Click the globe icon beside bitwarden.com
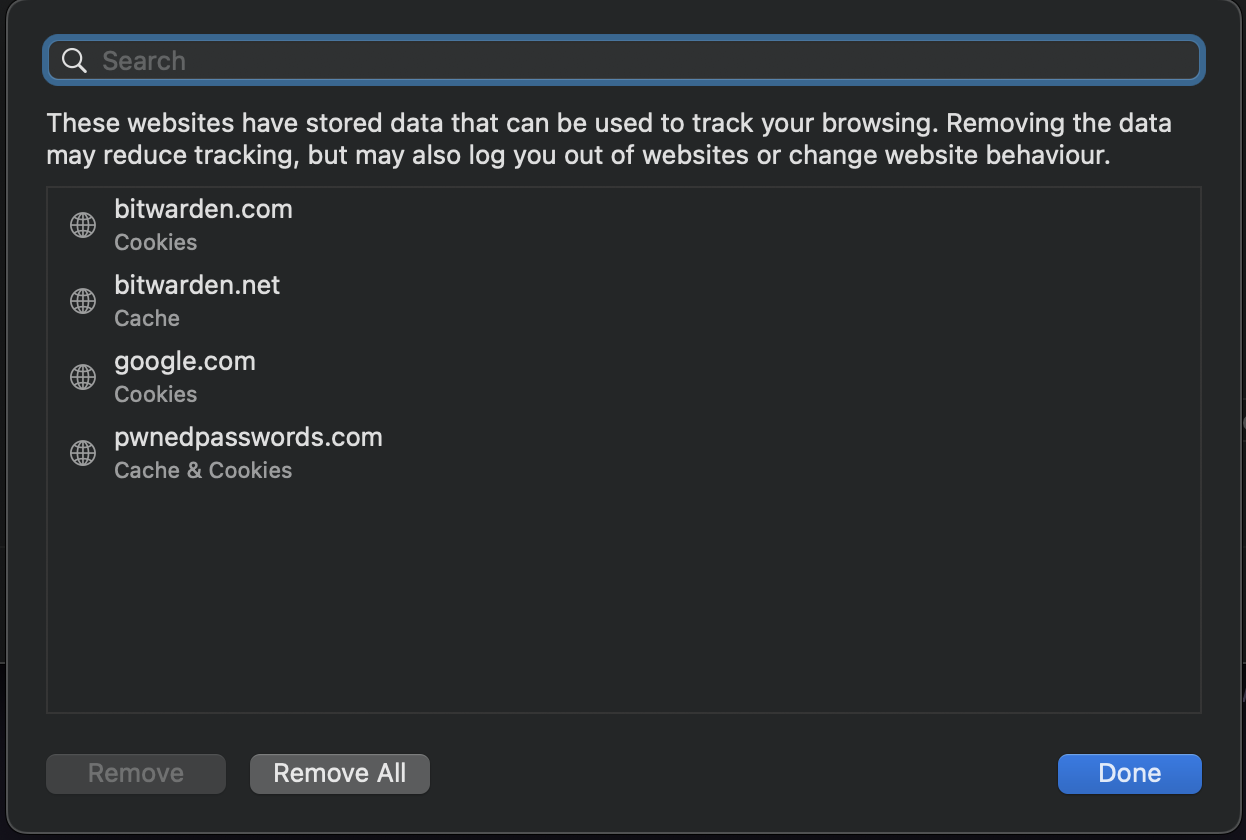 [x=83, y=225]
